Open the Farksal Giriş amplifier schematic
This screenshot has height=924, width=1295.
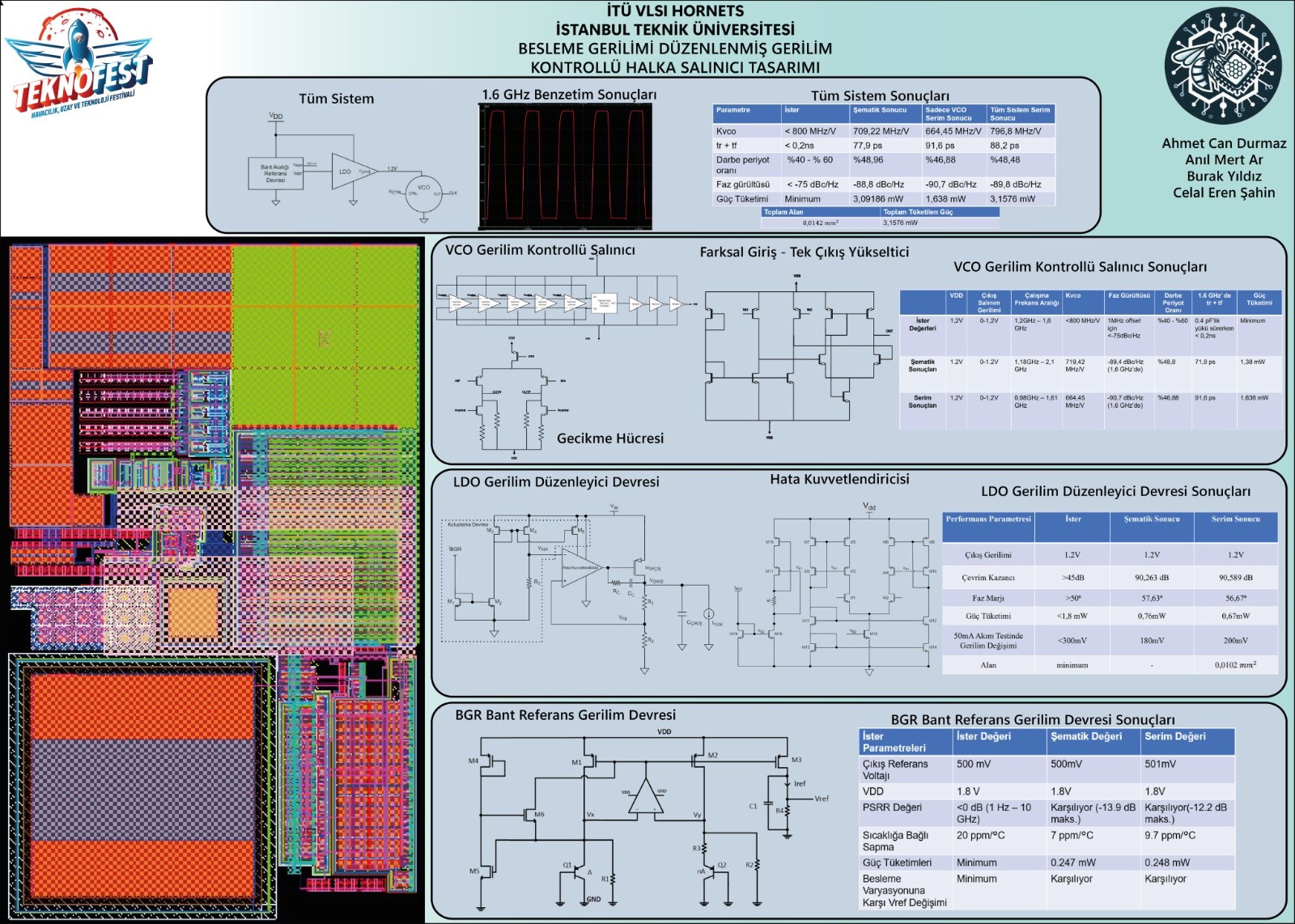tap(798, 356)
